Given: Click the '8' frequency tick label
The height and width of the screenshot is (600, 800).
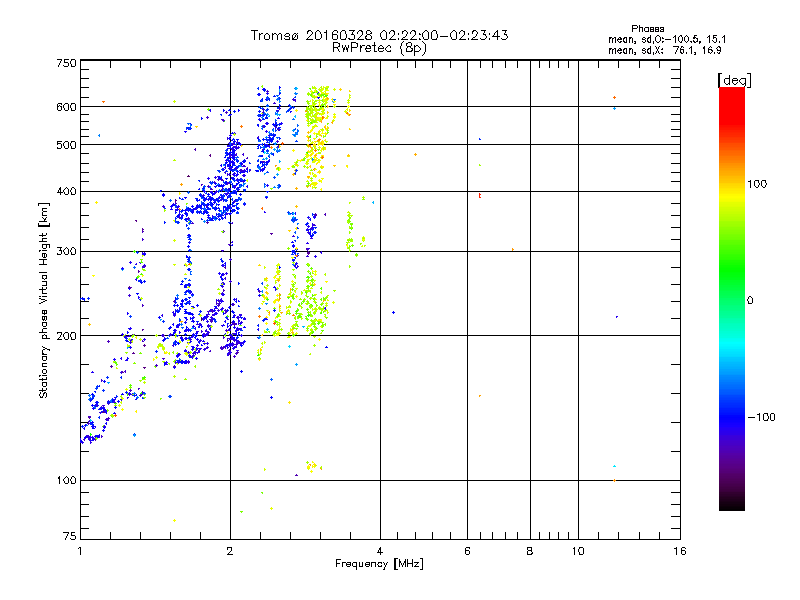Looking at the screenshot, I should [530, 551].
